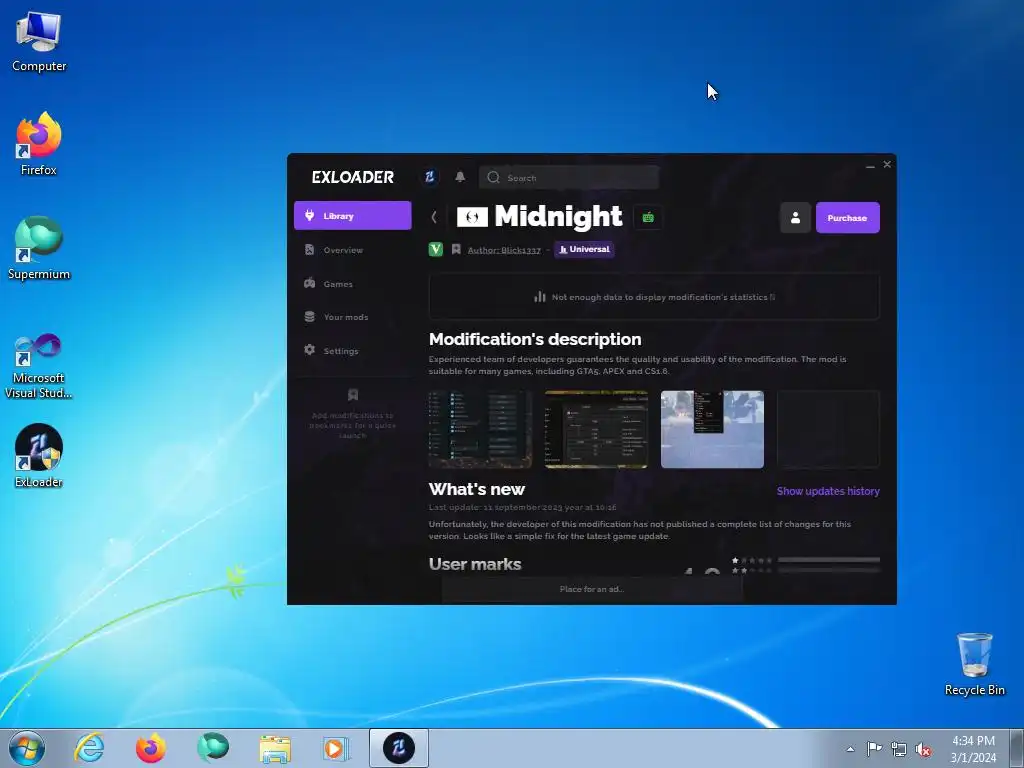Click the Show desktop strip in the taskbar corner
The height and width of the screenshot is (768, 1024).
click(1017, 748)
